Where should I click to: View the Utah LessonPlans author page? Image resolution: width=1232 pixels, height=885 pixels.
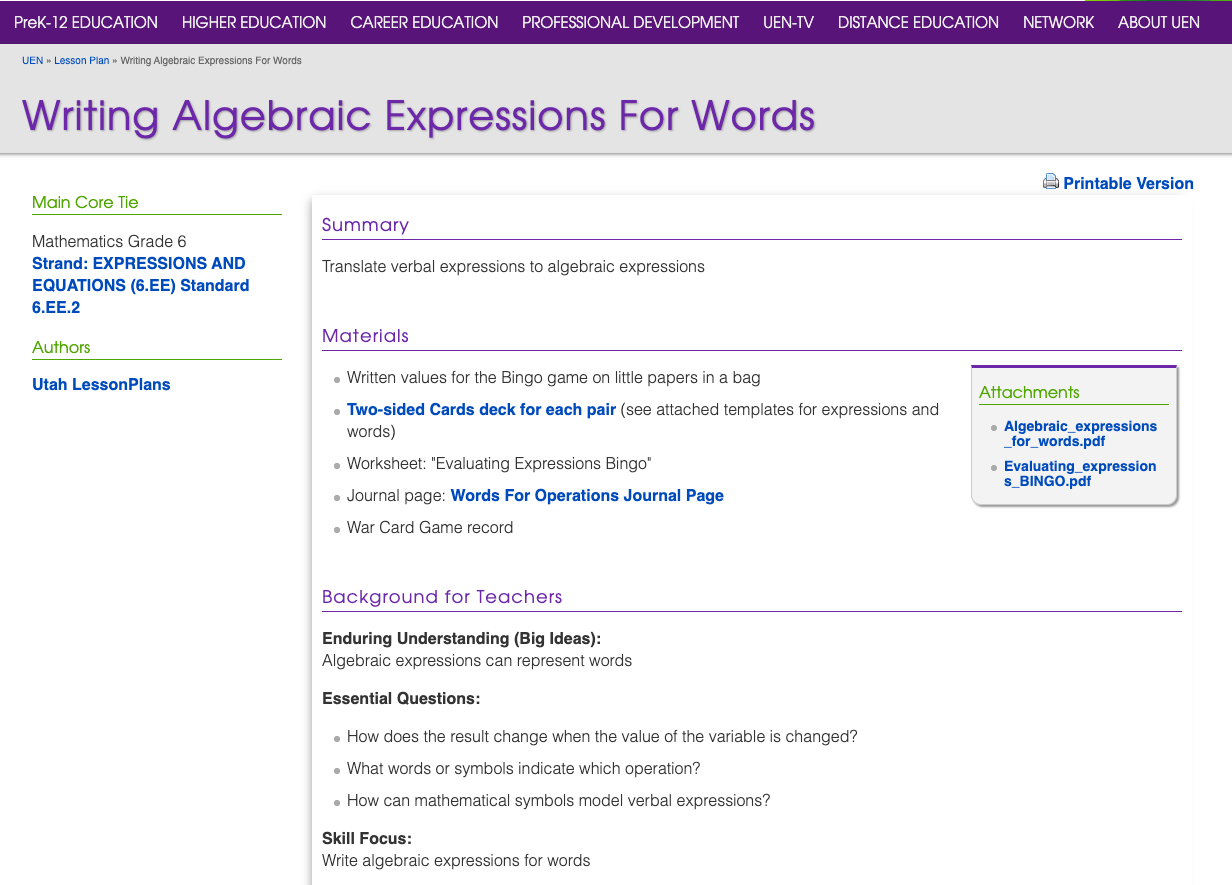click(101, 384)
